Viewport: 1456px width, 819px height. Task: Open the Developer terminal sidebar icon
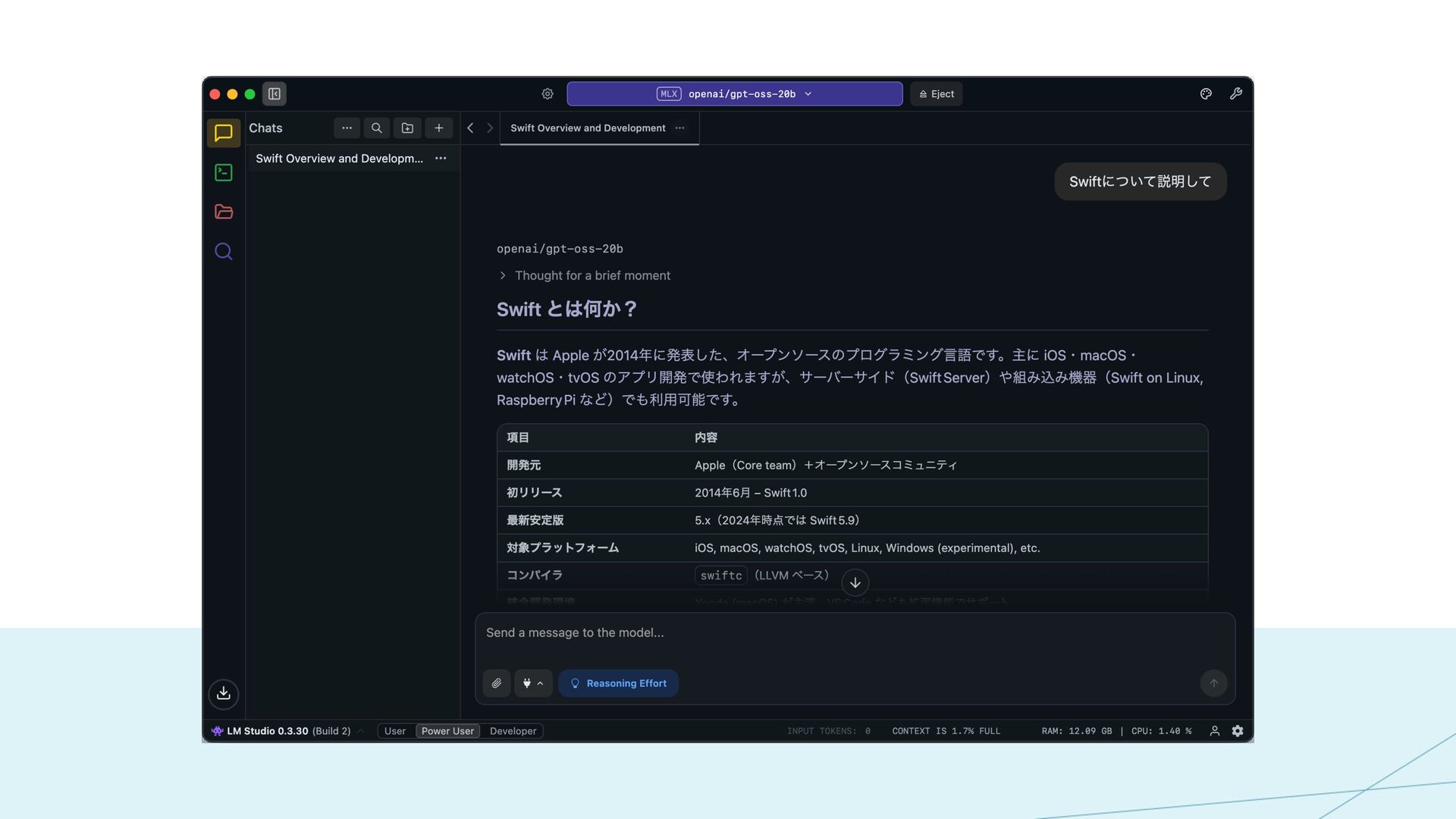(x=223, y=173)
